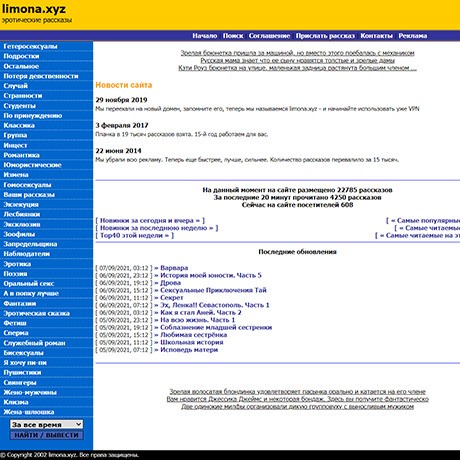The height and width of the screenshot is (460, 460).
Task: Select Прислать рассказ in the navigation bar
Action: 325,36
